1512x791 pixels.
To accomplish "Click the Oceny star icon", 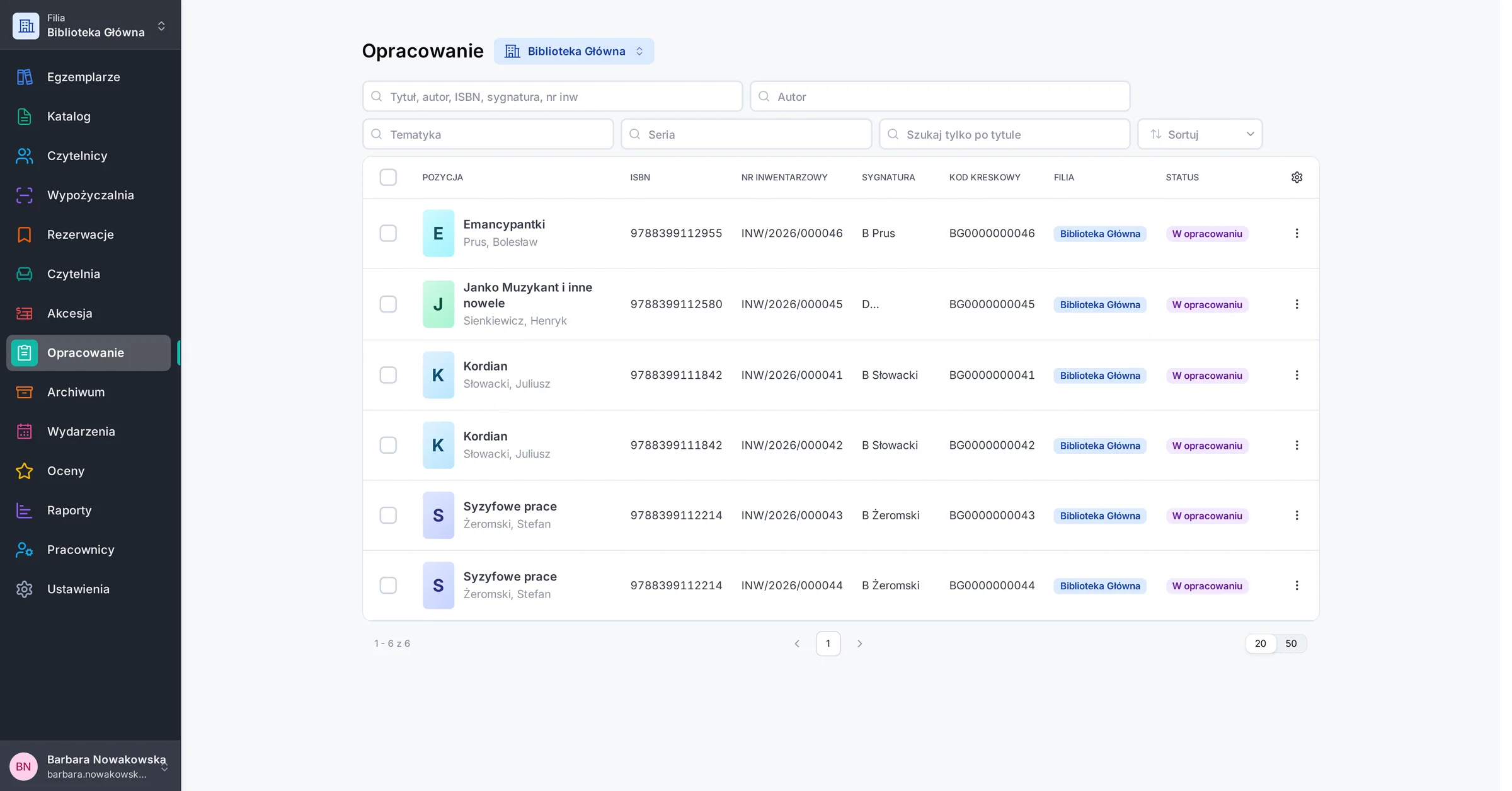I will (x=25, y=471).
